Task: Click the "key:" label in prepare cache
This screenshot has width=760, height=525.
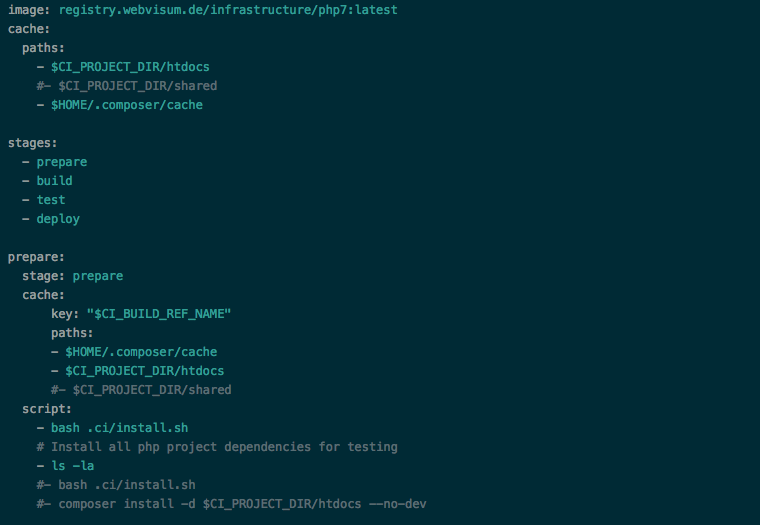Action: [x=65, y=314]
